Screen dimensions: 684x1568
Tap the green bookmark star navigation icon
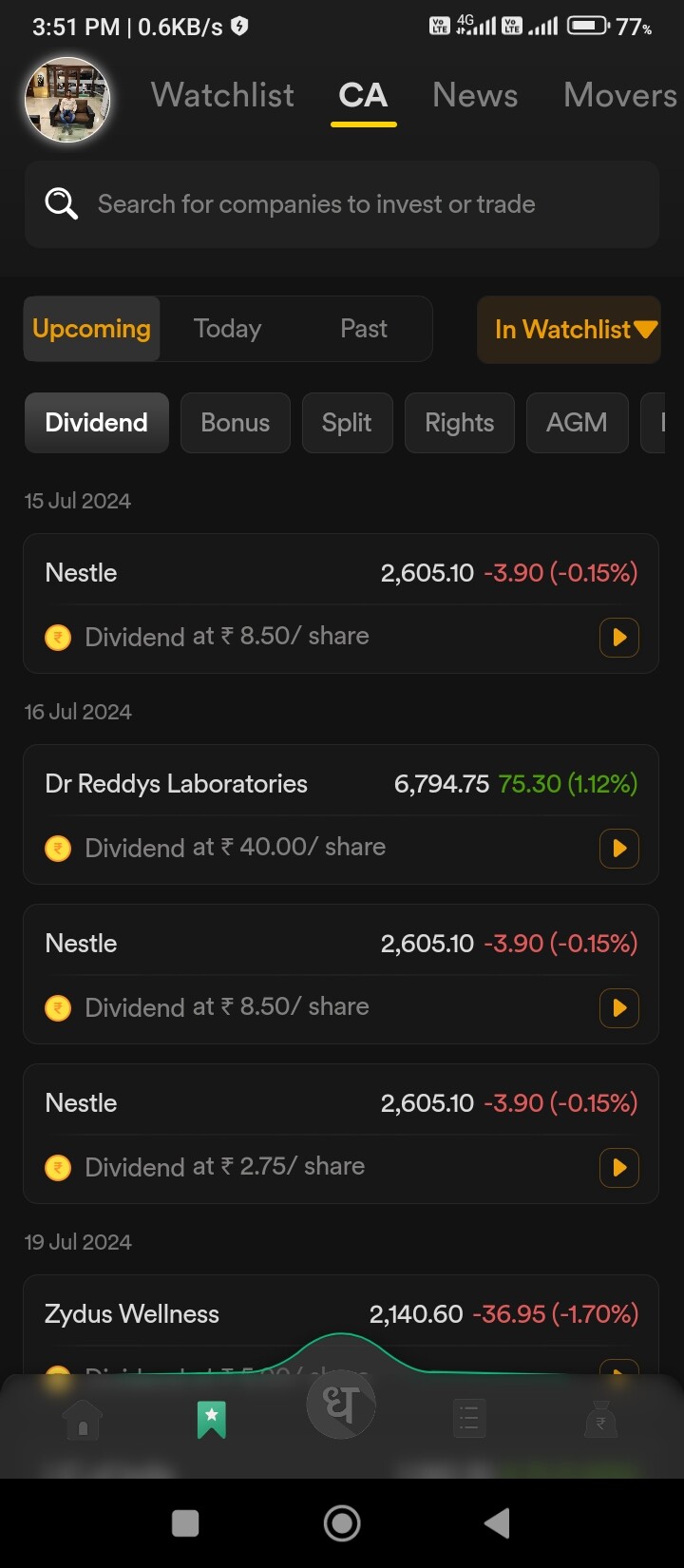pyautogui.click(x=211, y=1420)
